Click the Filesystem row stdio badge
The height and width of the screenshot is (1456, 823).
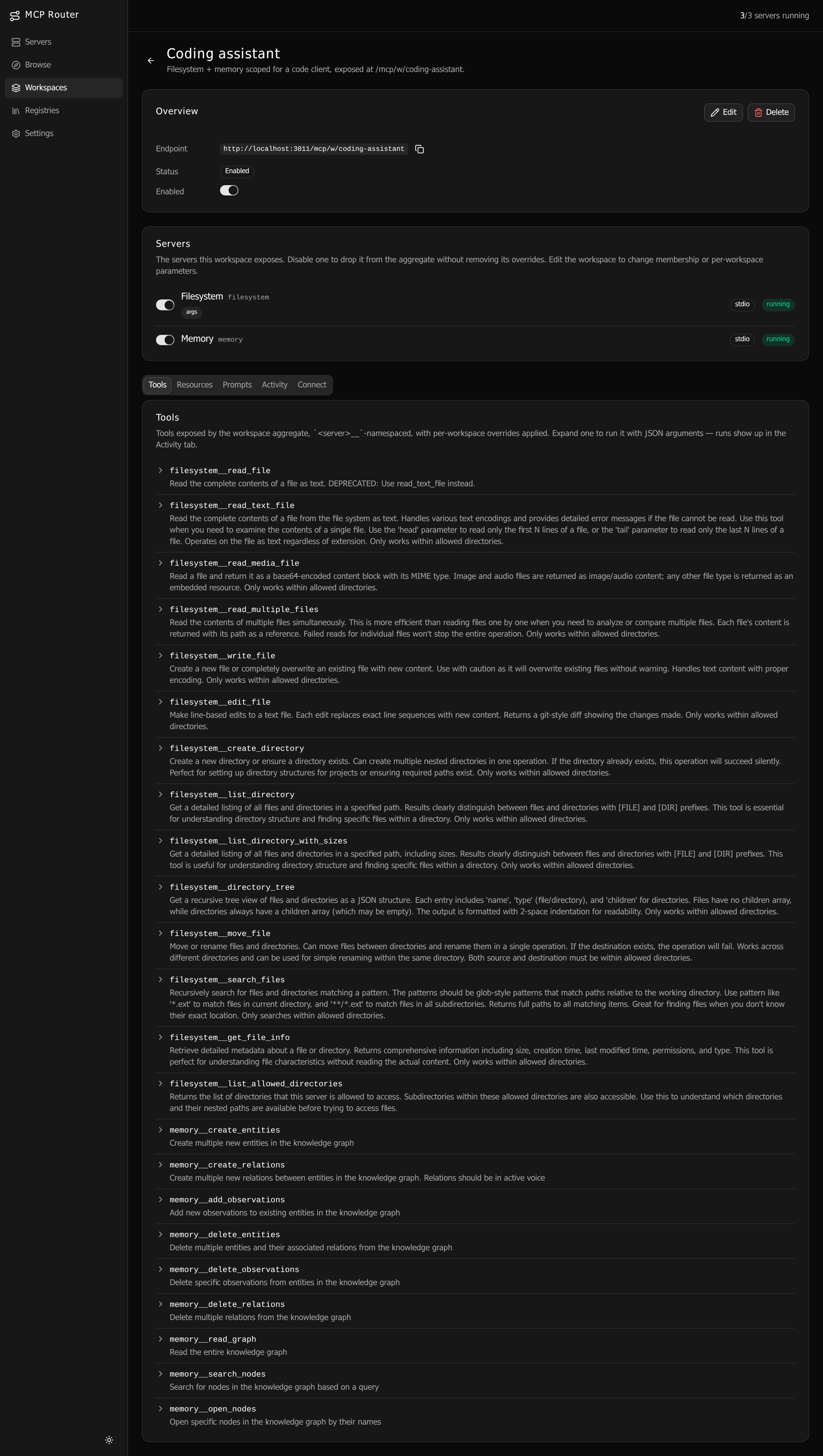click(x=742, y=305)
